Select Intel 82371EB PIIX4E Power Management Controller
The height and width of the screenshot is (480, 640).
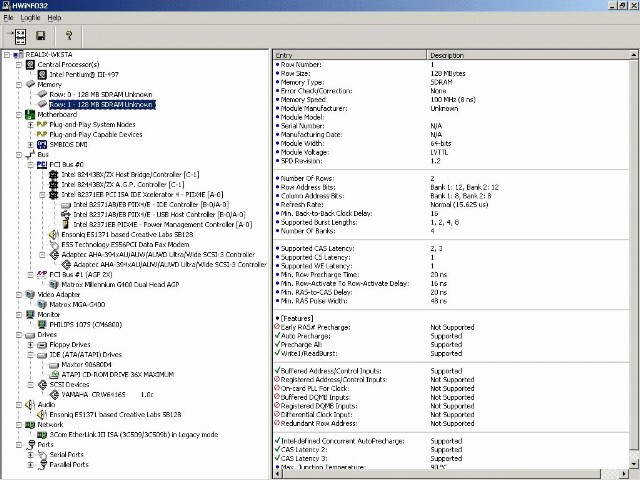(162, 224)
